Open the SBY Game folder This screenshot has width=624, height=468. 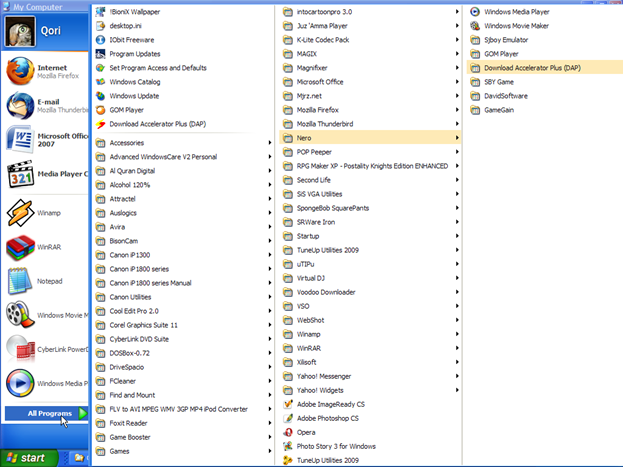click(544, 82)
